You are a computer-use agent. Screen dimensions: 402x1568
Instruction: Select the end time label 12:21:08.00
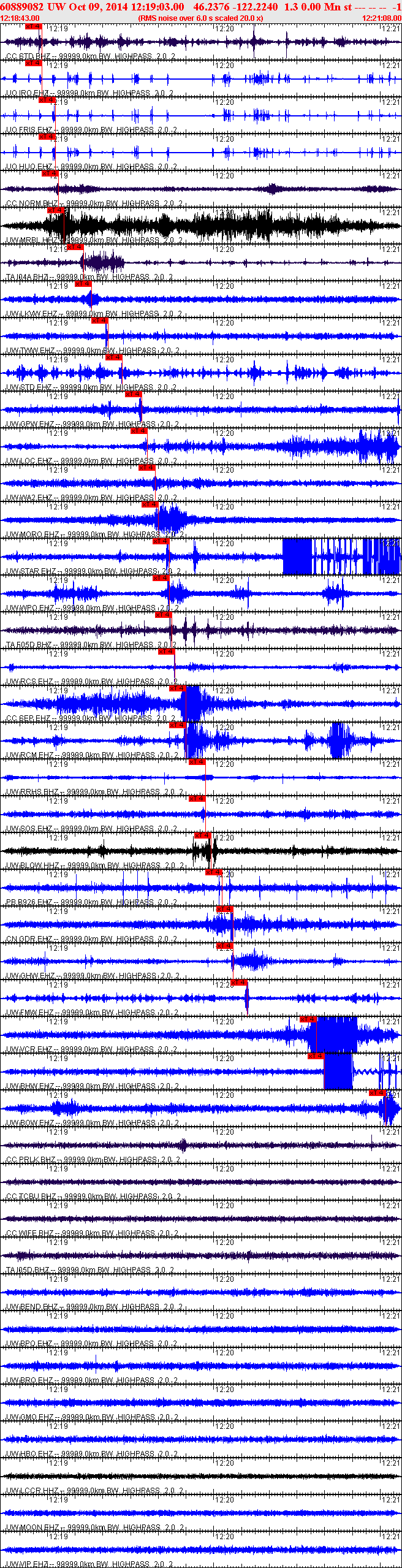tap(382, 18)
